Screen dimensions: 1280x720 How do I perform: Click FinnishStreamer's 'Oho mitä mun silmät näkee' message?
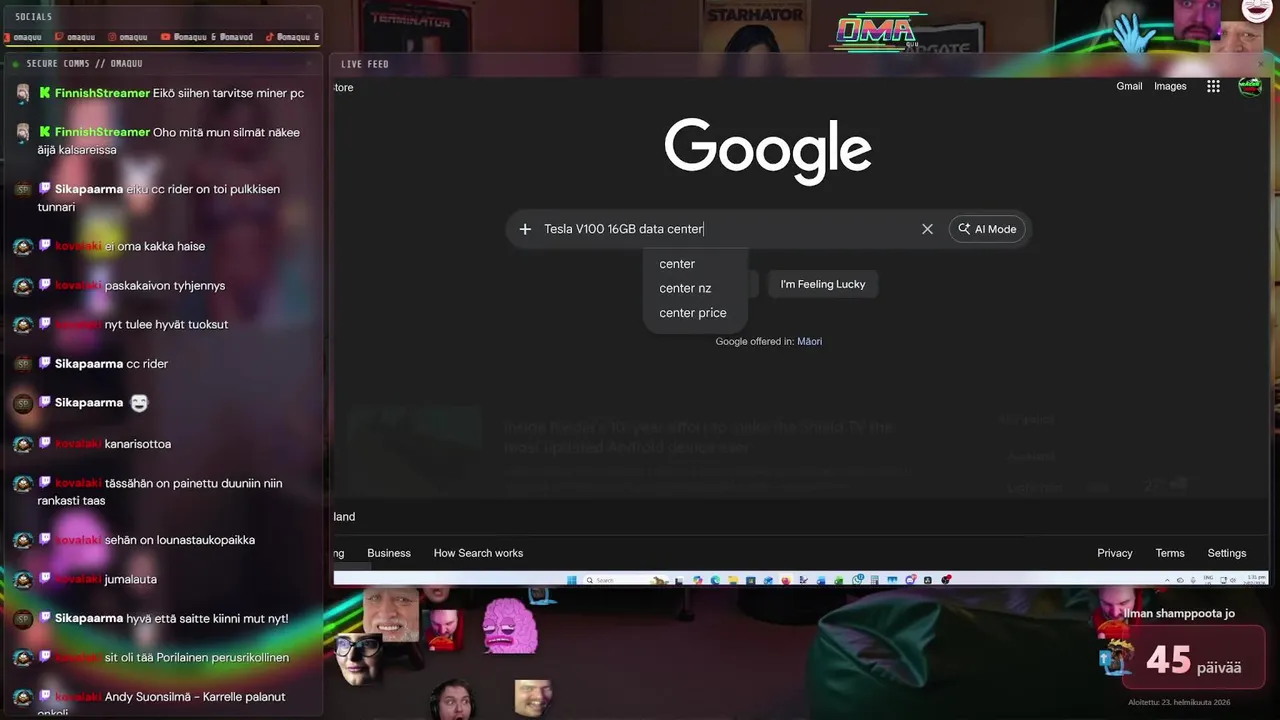click(x=169, y=141)
